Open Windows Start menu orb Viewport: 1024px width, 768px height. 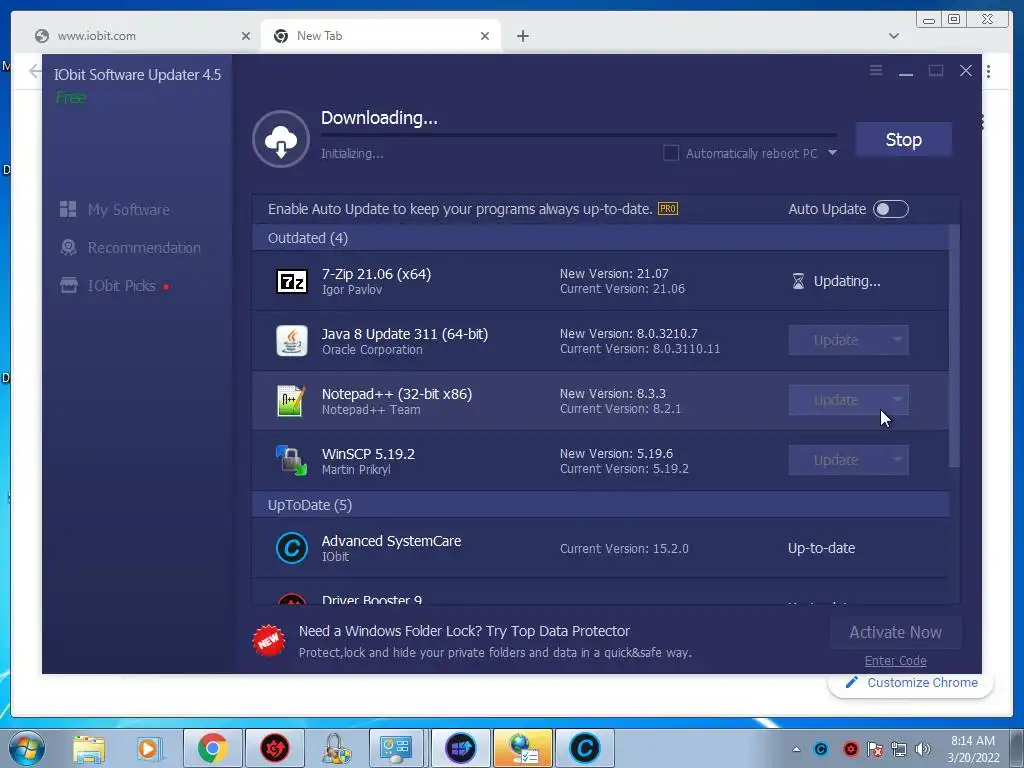coord(27,748)
